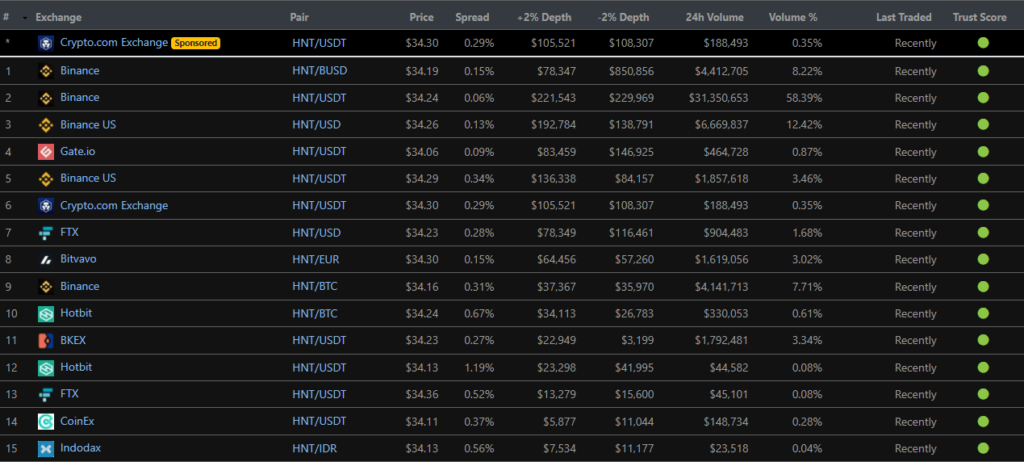Screen dimensions: 1024x462
Task: Click the FTX logo in row 7
Action: click(46, 233)
